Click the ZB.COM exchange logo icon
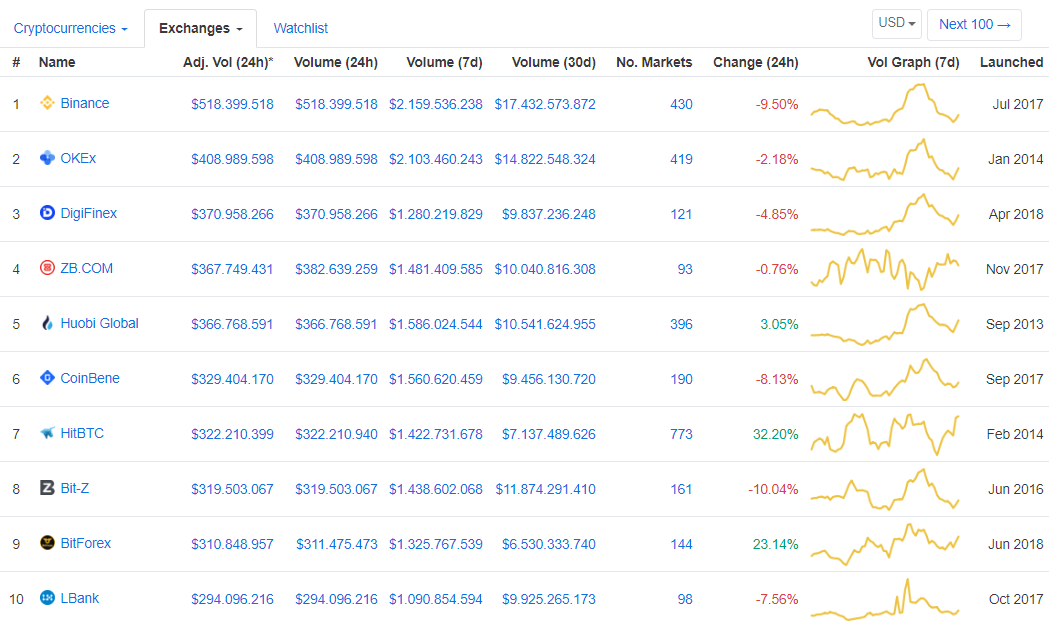This screenshot has height=621, width=1060. (47, 268)
